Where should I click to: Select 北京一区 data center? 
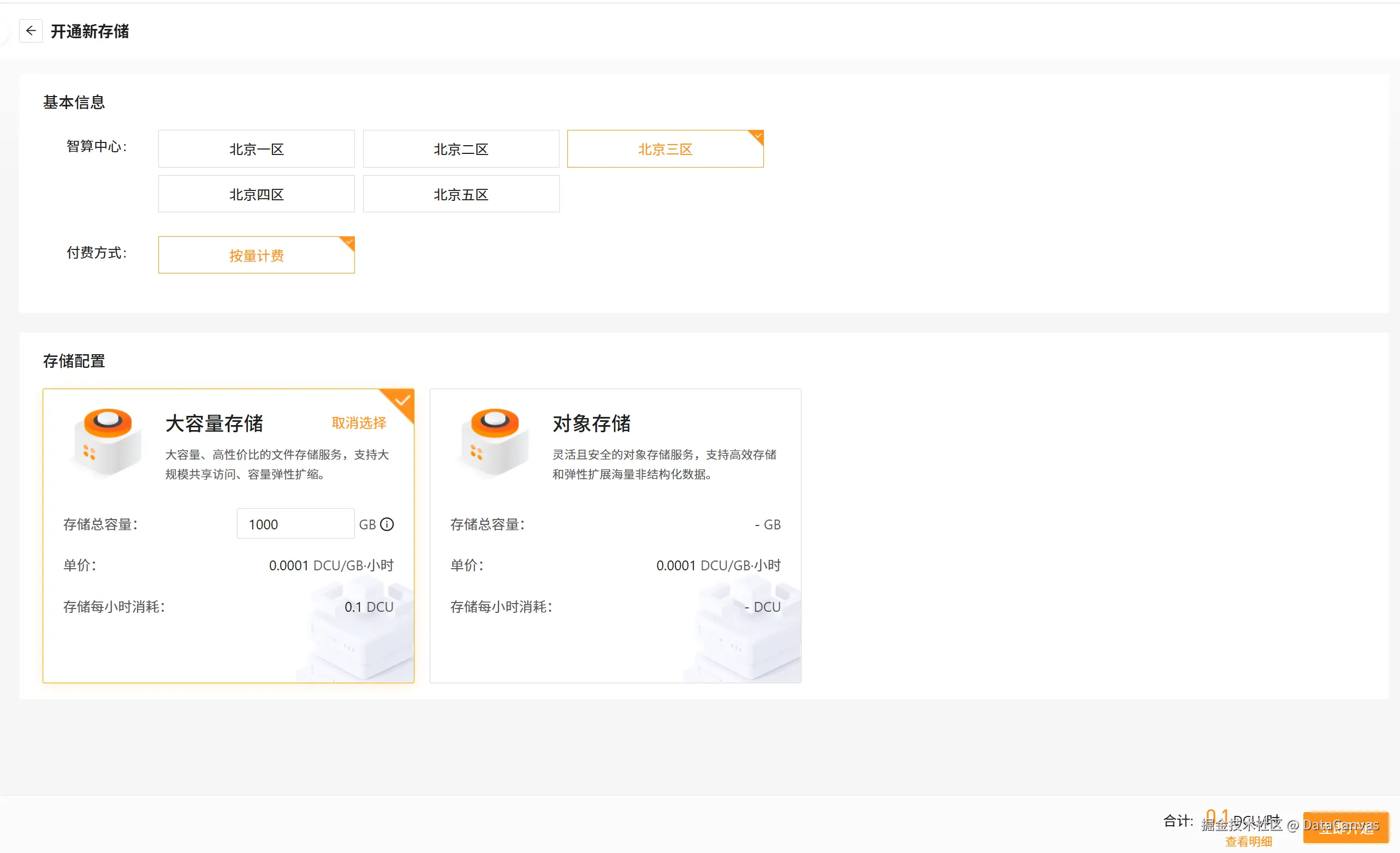(256, 149)
